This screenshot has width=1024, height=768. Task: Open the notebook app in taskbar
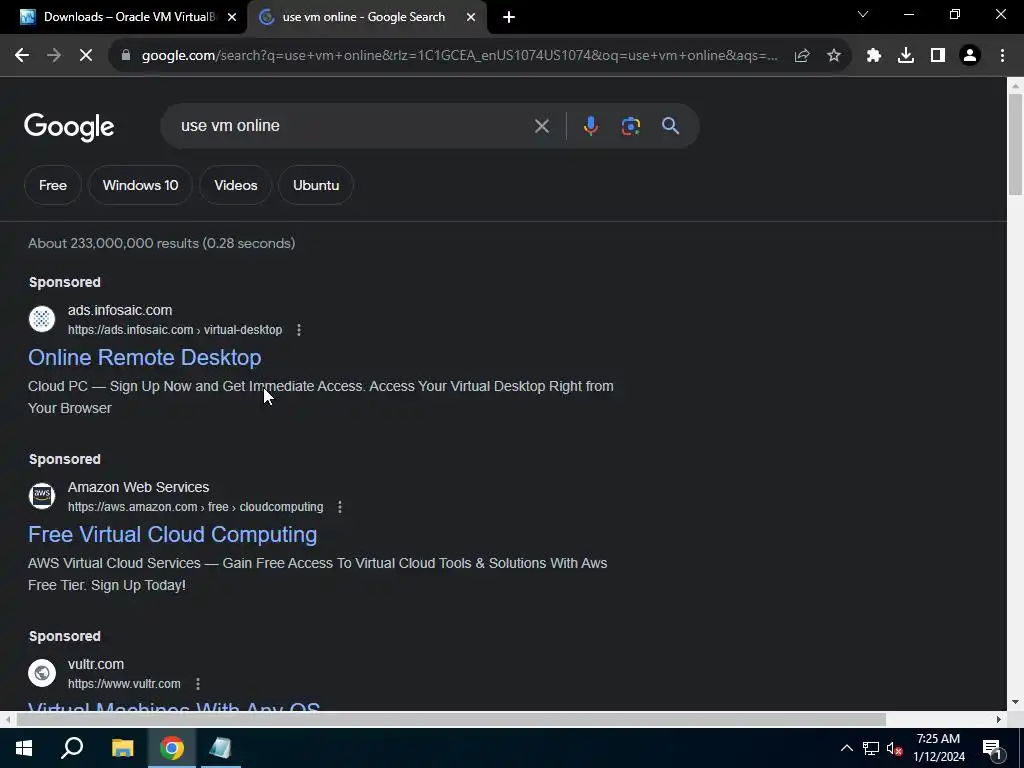pos(221,748)
